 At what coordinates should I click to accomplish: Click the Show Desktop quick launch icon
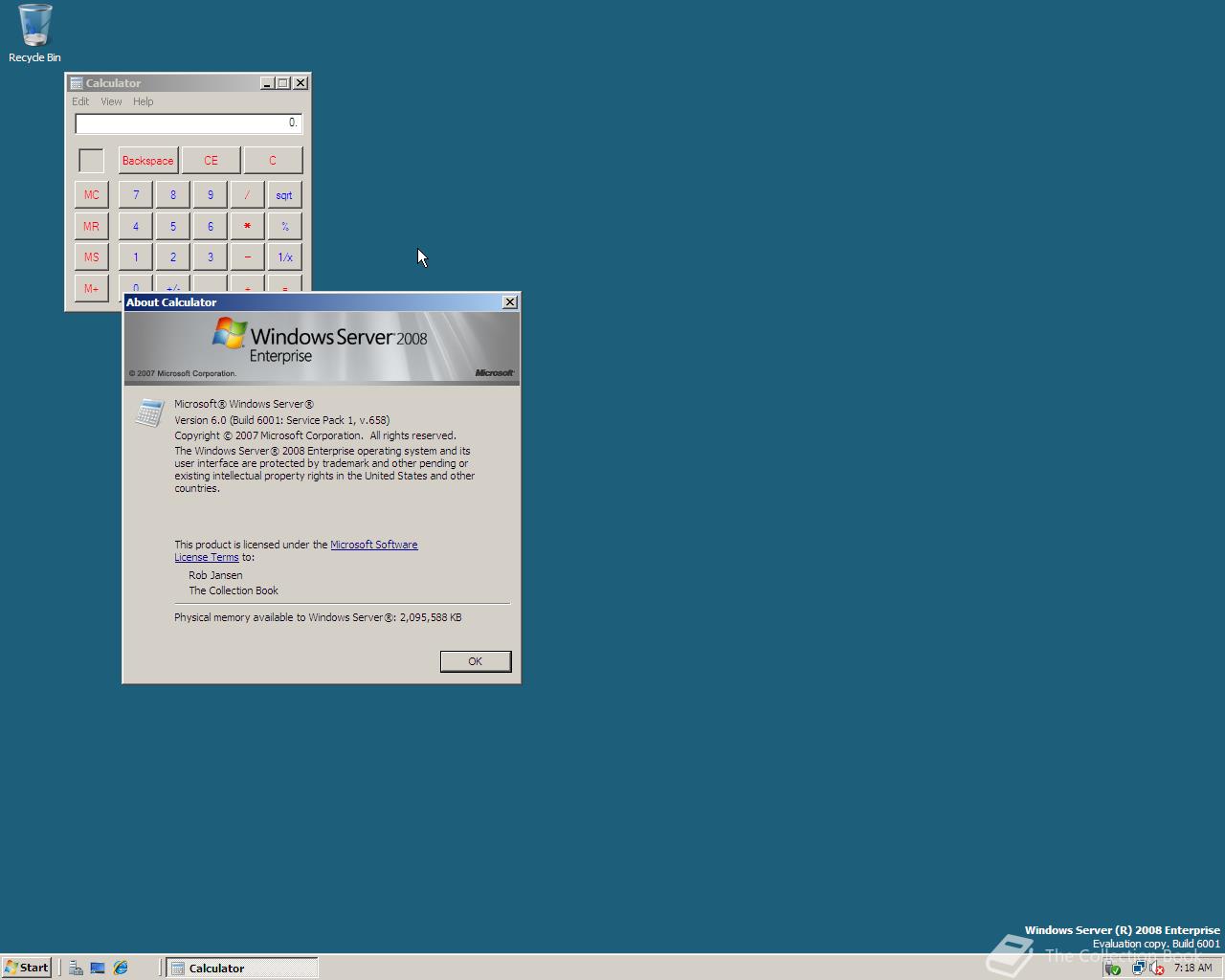coord(98,968)
